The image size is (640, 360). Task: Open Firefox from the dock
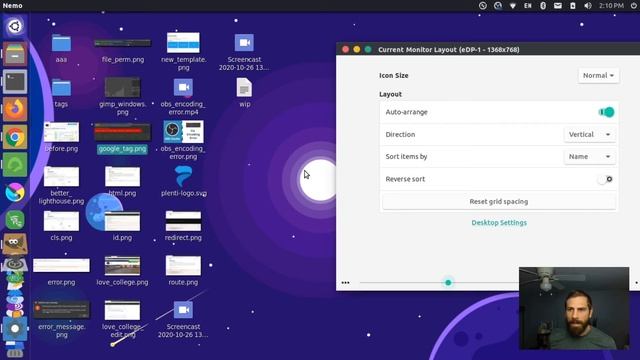15,109
